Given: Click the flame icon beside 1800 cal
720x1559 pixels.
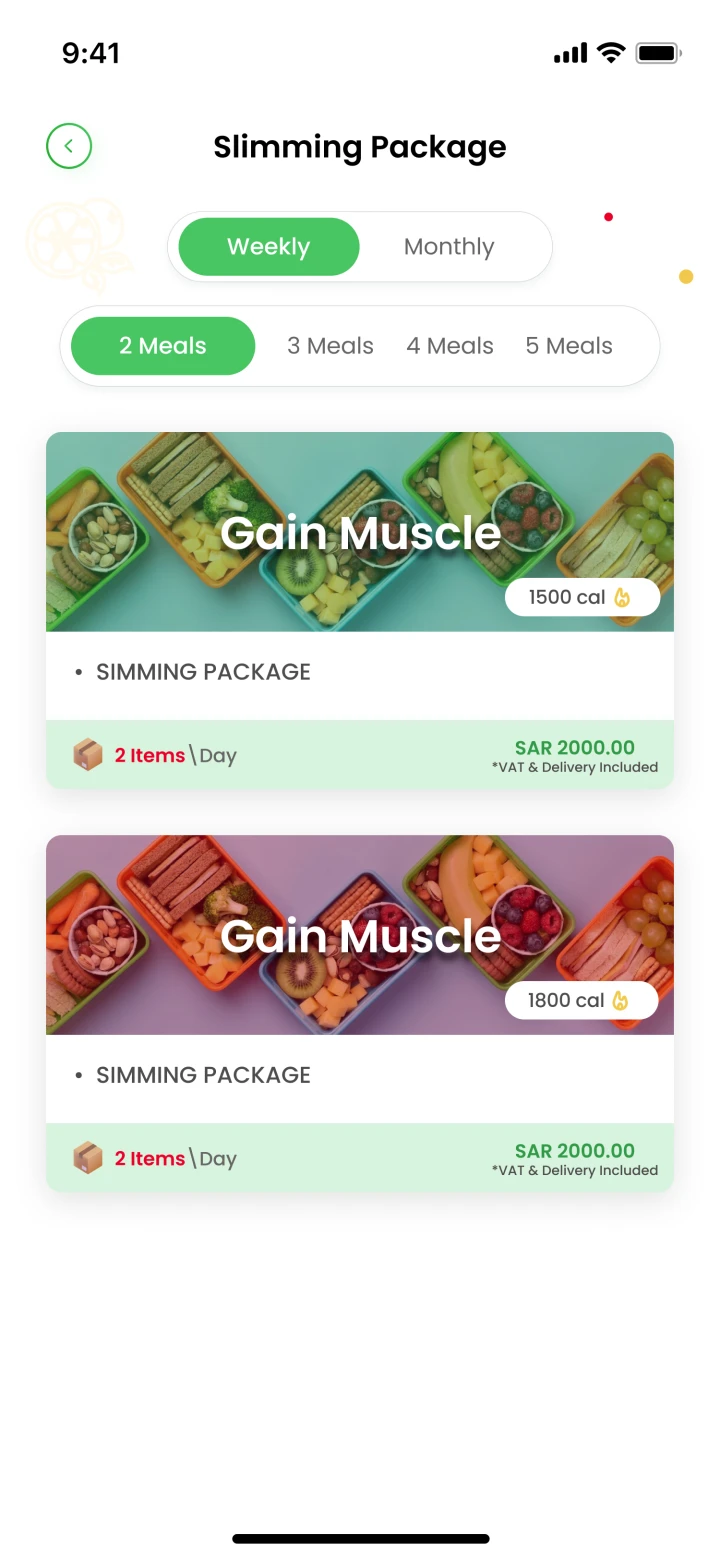Looking at the screenshot, I should coord(621,1001).
